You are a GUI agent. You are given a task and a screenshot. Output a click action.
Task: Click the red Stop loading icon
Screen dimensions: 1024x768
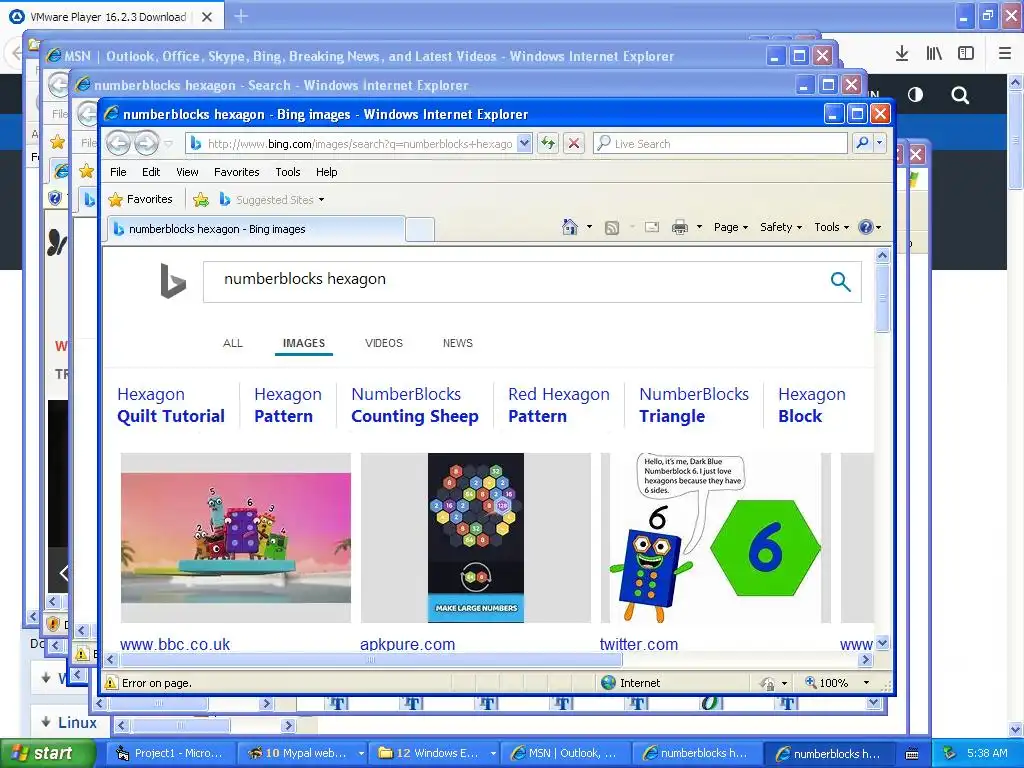click(573, 143)
